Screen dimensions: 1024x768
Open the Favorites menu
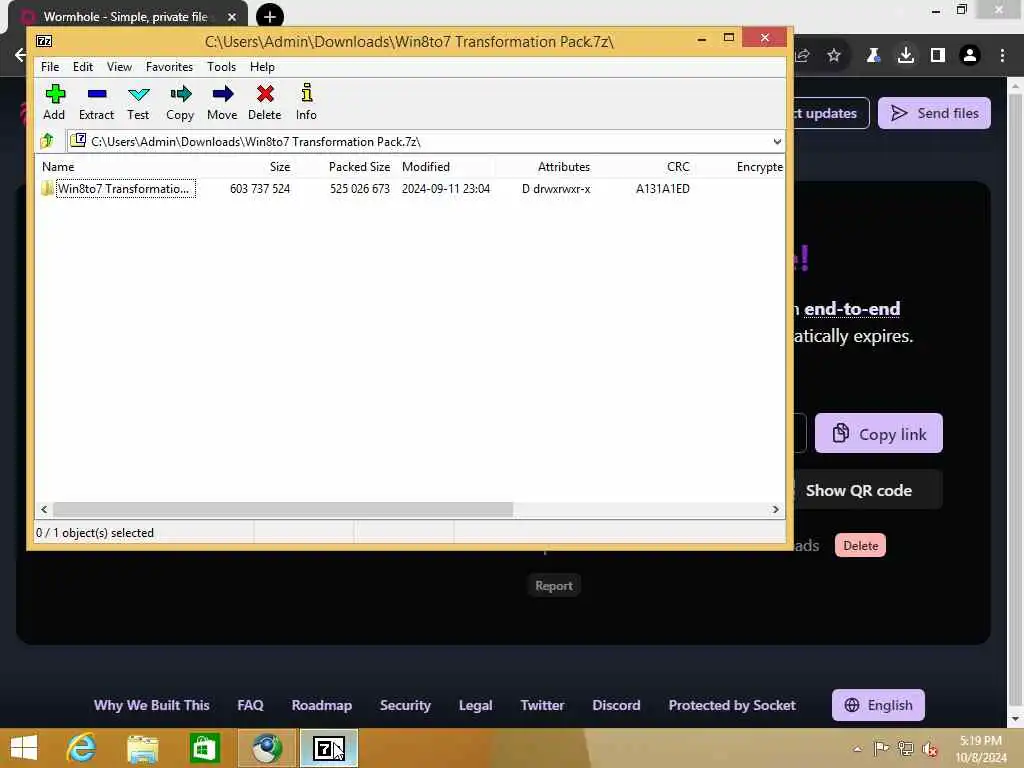pos(169,67)
